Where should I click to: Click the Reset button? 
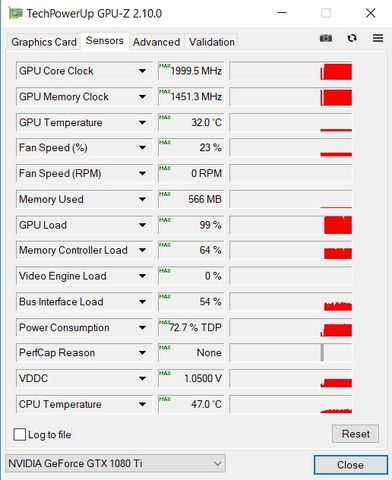(355, 434)
